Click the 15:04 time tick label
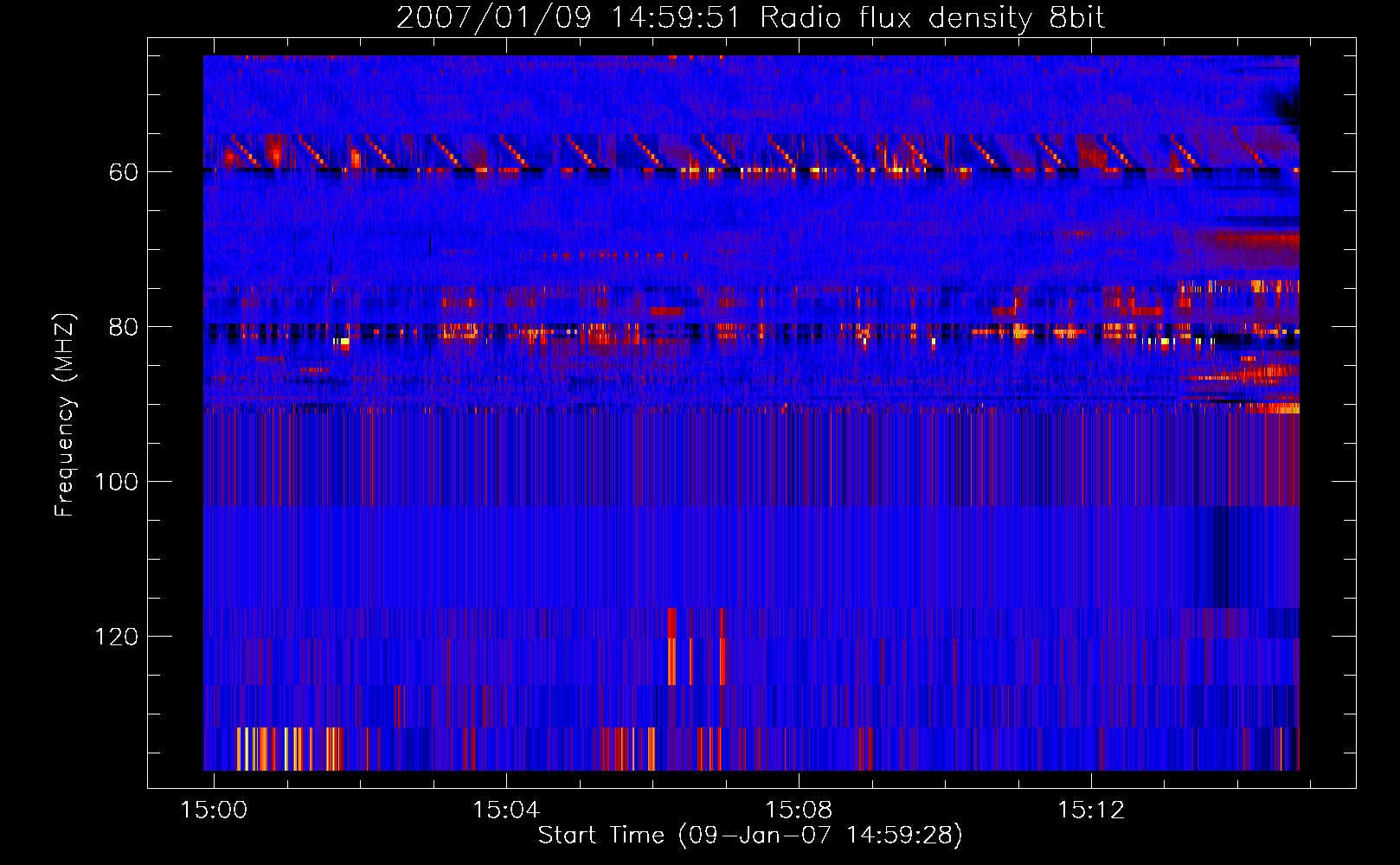The width and height of the screenshot is (1400, 865). tap(506, 810)
